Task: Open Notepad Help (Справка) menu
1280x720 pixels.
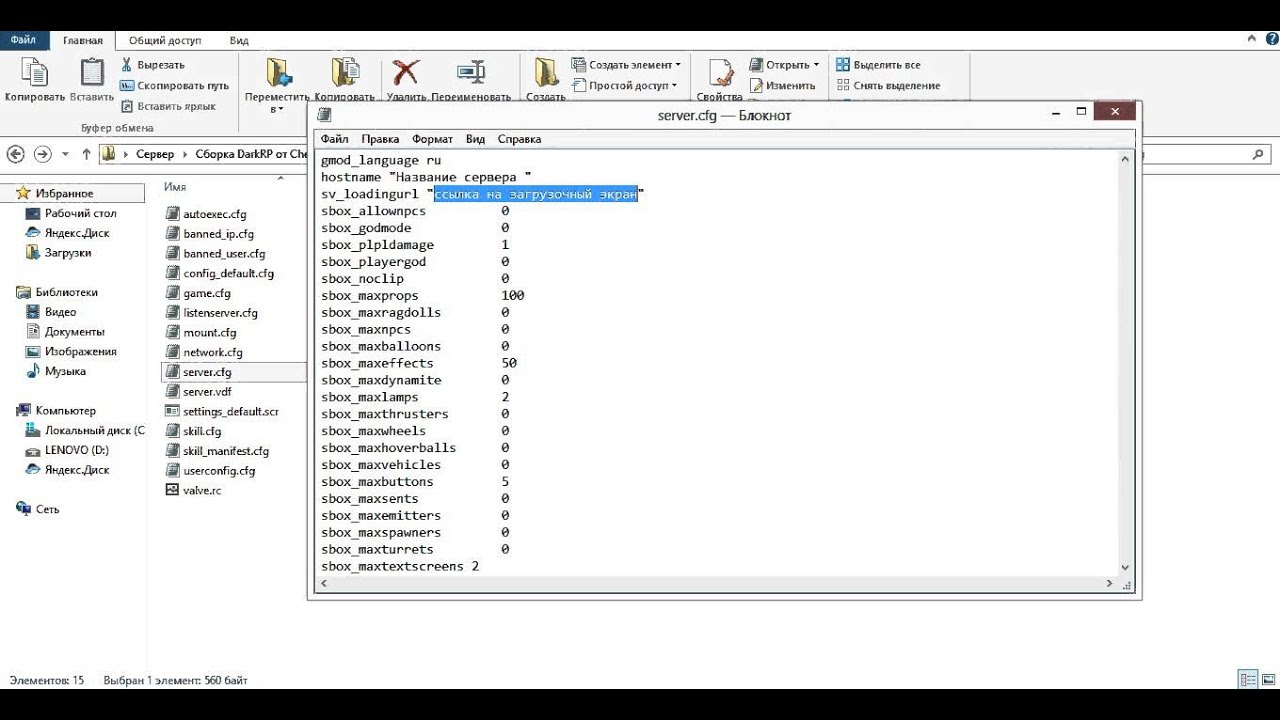Action: click(x=519, y=139)
